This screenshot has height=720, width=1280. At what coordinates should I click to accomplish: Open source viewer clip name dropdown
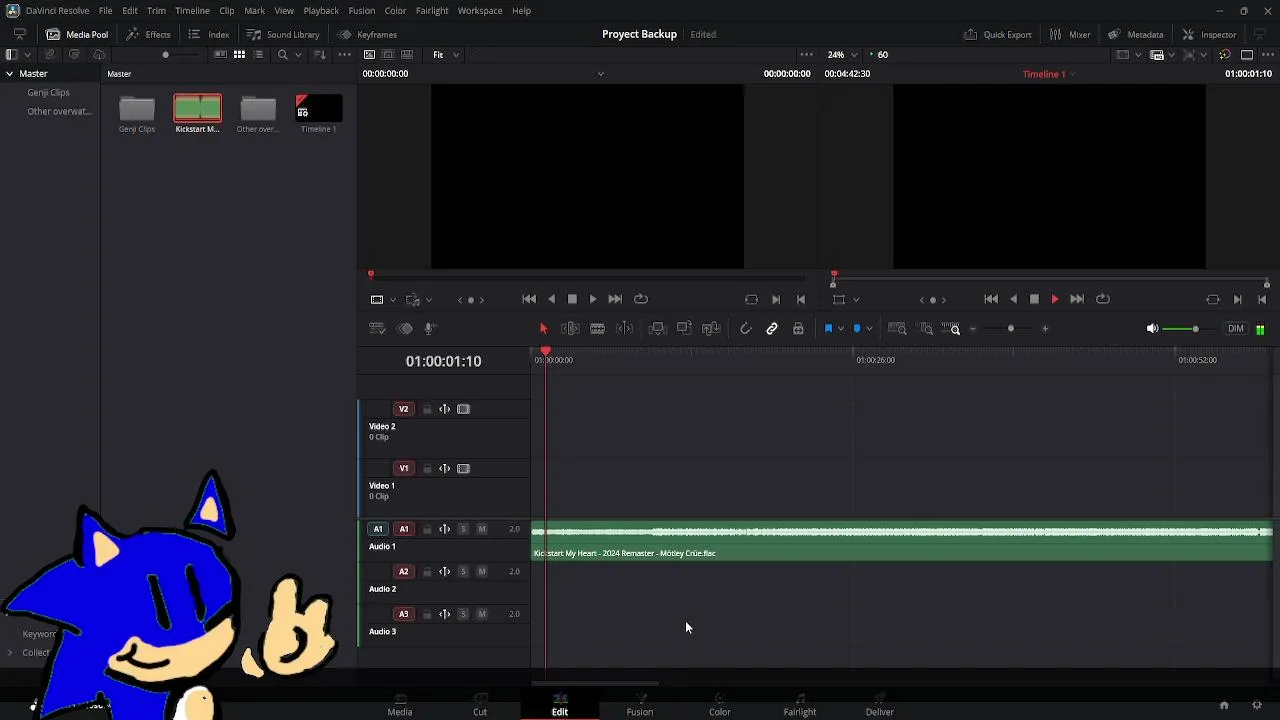pos(600,74)
